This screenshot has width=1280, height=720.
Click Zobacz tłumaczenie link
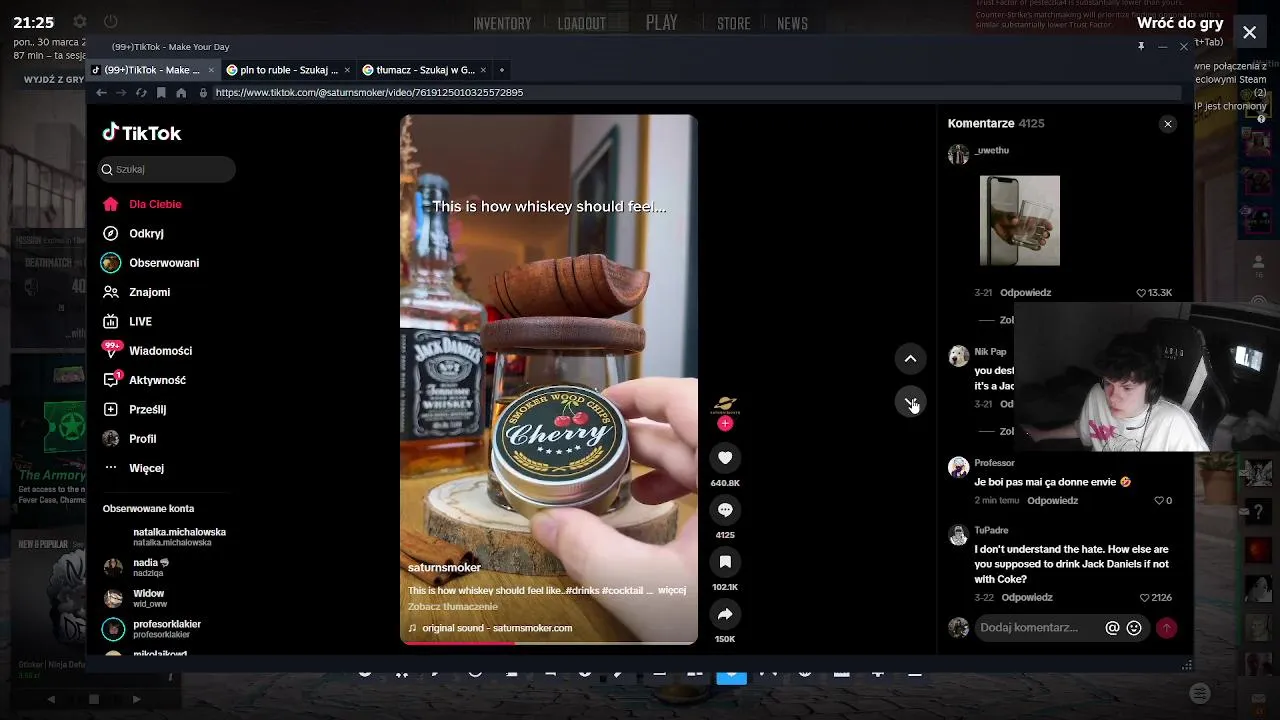click(x=452, y=606)
